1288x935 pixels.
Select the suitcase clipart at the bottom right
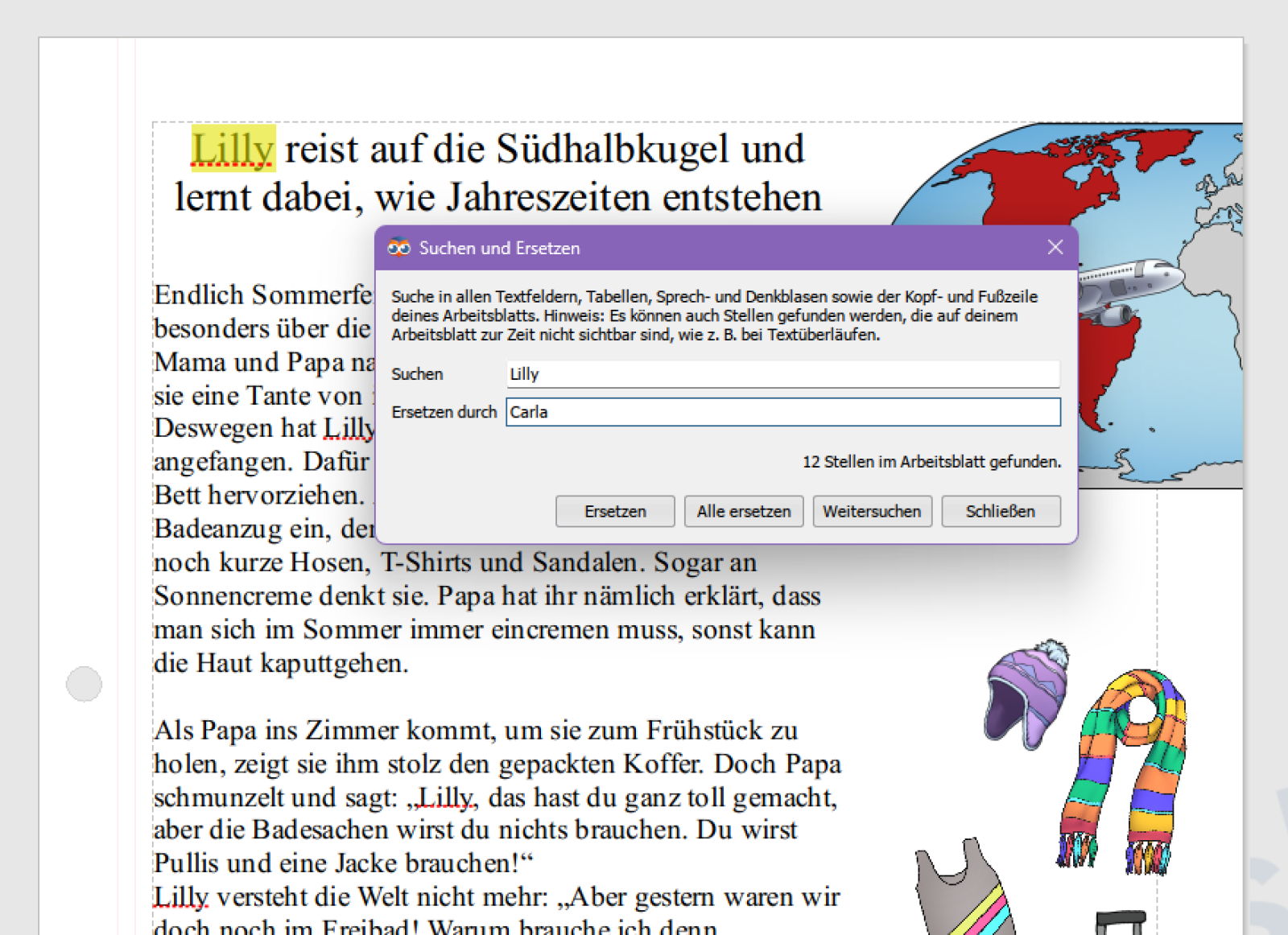point(1121,922)
